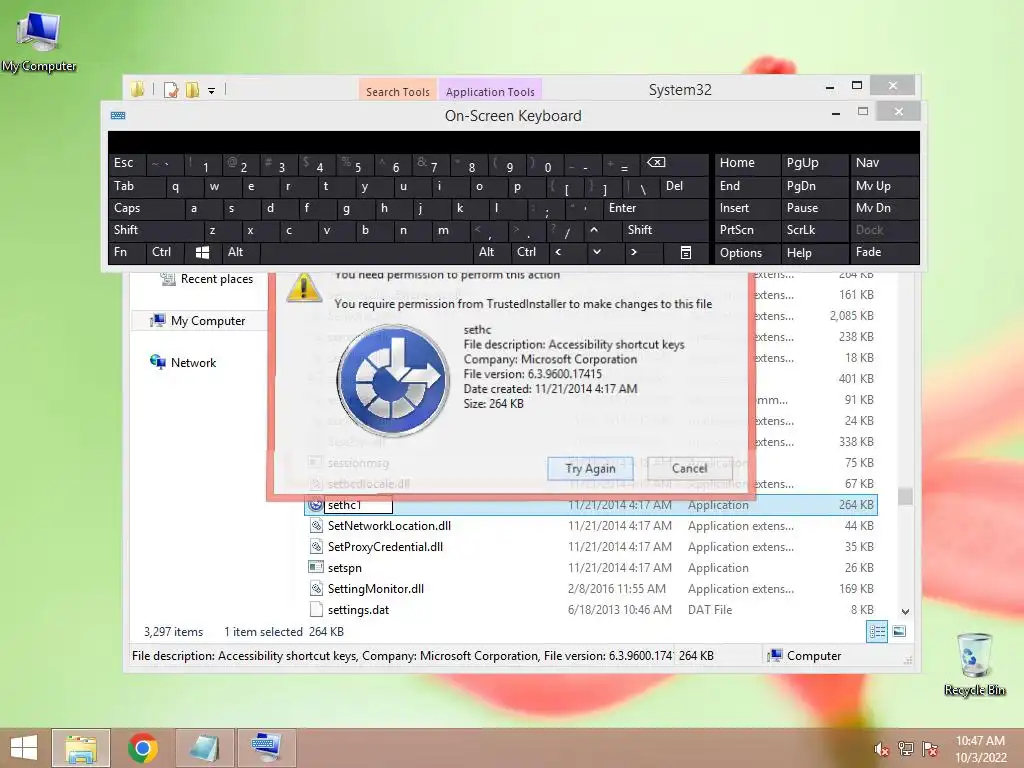
Task: Tap the context menu key on keyboard
Action: pyautogui.click(x=686, y=252)
